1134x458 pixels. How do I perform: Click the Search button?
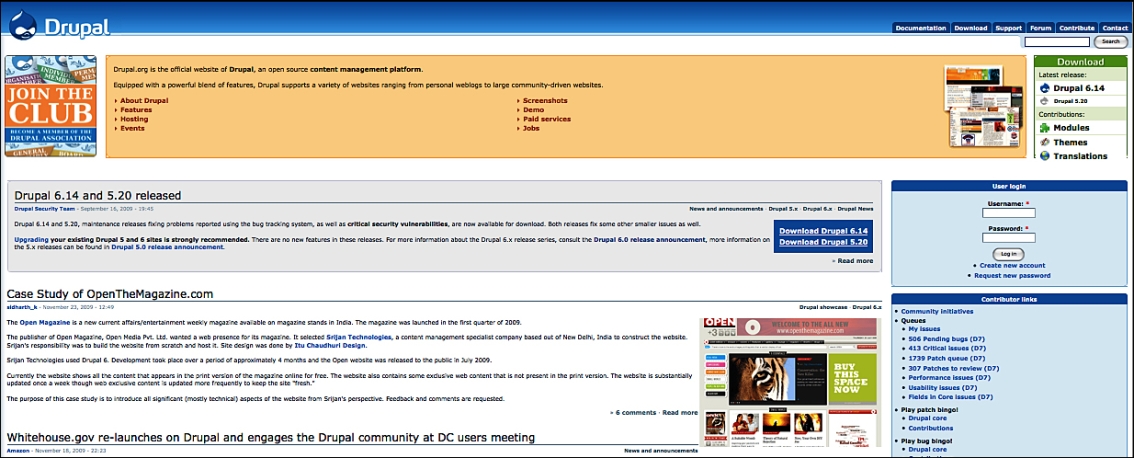pyautogui.click(x=1111, y=42)
